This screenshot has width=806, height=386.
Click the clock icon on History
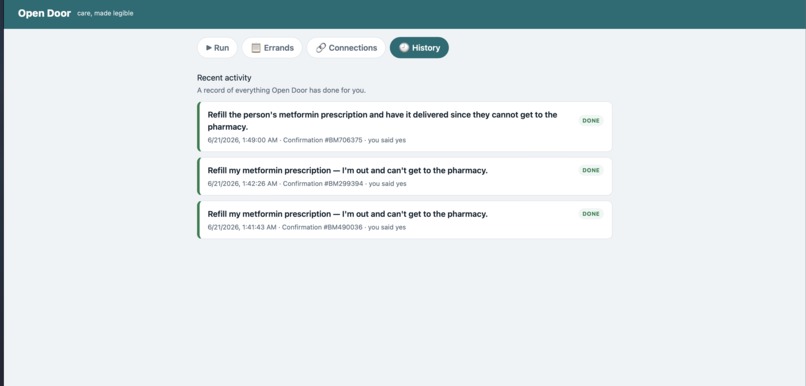pos(404,48)
